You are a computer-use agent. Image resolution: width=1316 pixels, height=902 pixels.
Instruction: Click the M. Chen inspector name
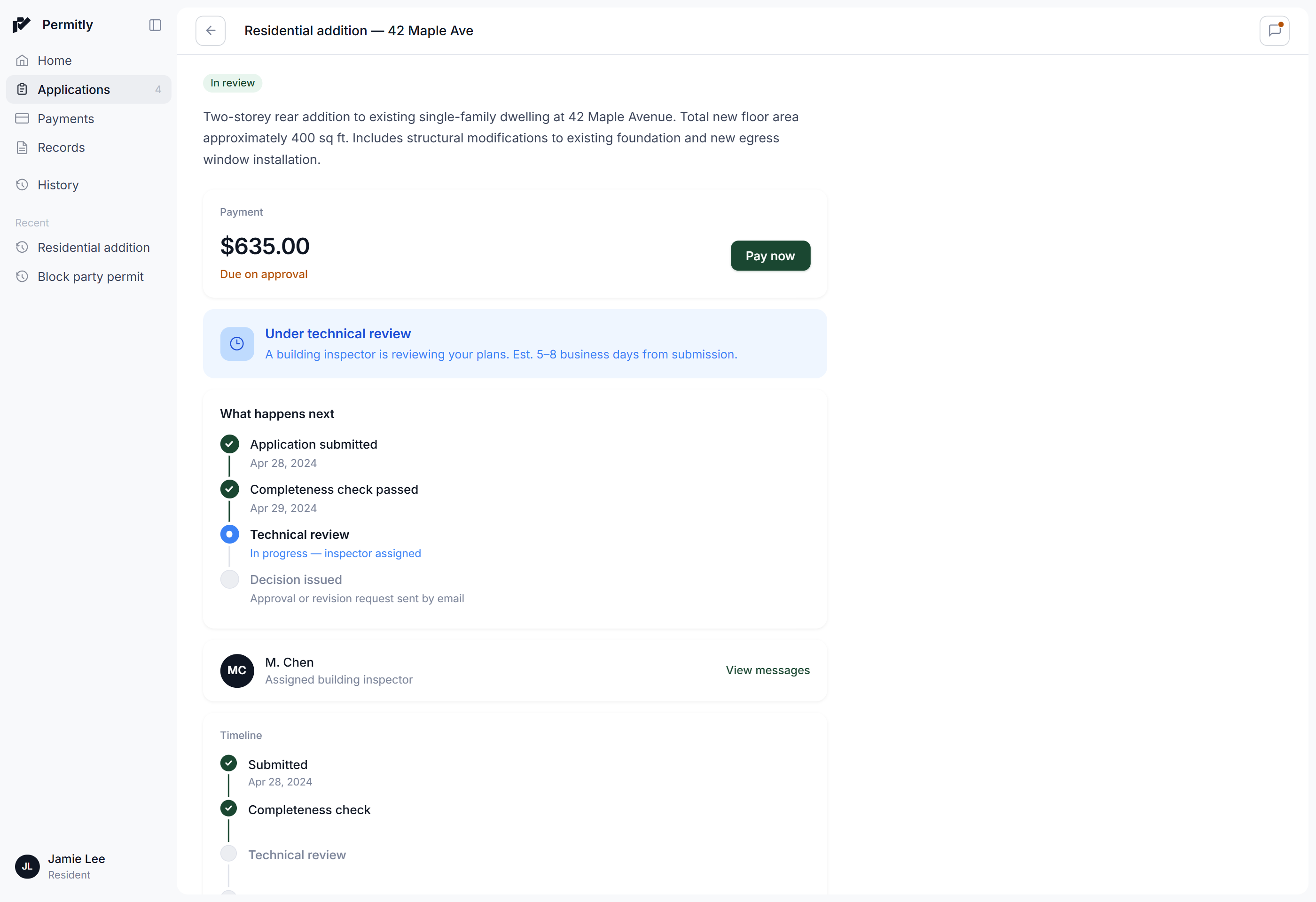click(290, 662)
